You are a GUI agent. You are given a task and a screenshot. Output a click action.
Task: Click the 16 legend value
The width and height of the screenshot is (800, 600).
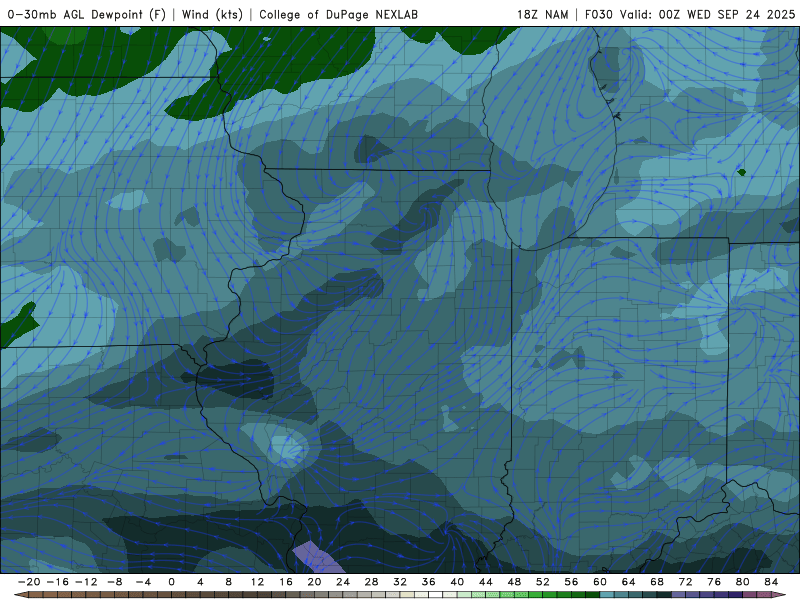point(286,582)
